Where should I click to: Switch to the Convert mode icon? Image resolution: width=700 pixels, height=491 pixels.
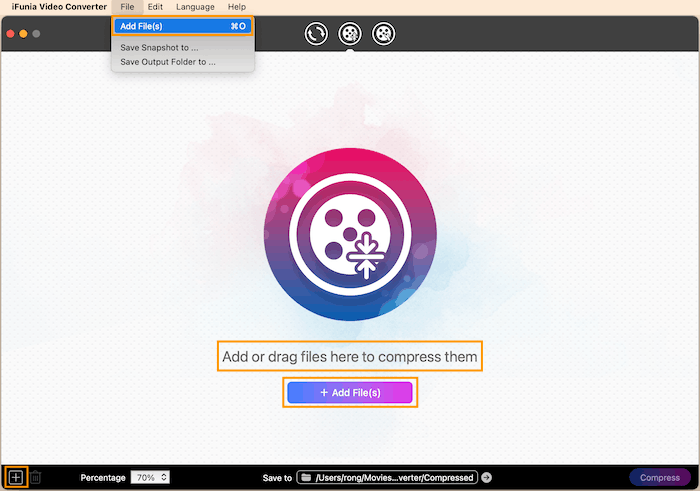point(316,34)
